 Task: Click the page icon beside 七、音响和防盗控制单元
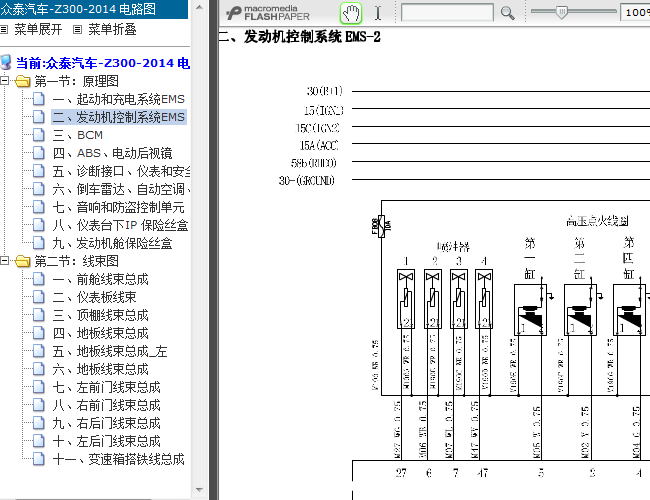[39, 207]
